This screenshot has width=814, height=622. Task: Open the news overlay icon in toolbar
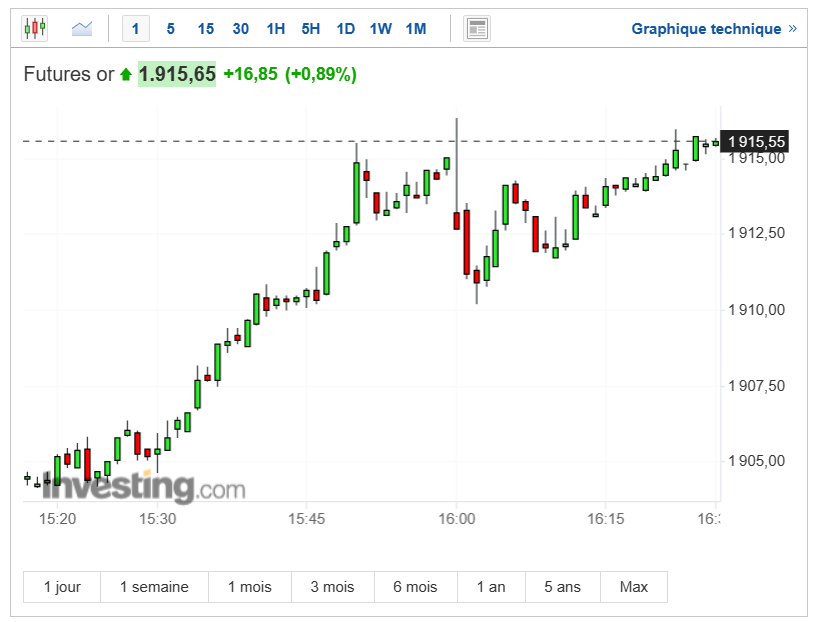coord(477,29)
